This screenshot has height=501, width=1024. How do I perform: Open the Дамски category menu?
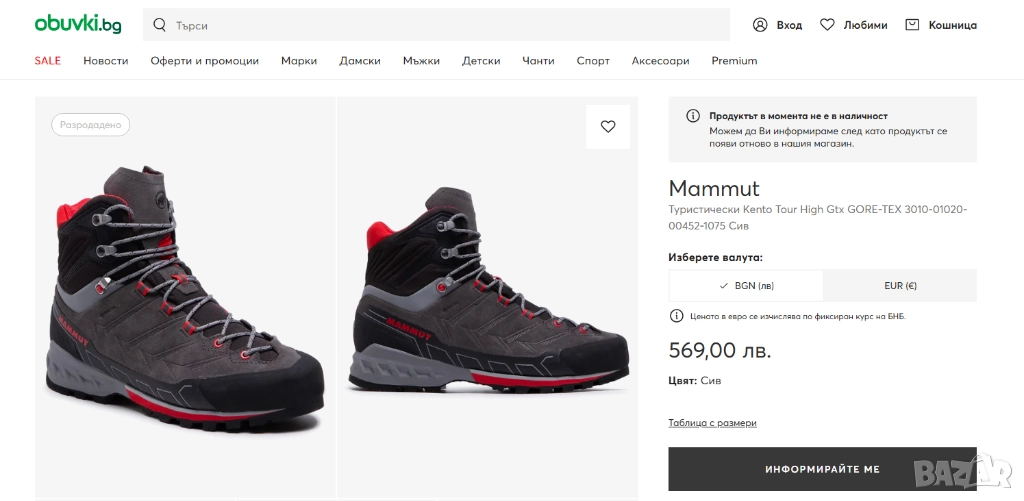(x=360, y=61)
